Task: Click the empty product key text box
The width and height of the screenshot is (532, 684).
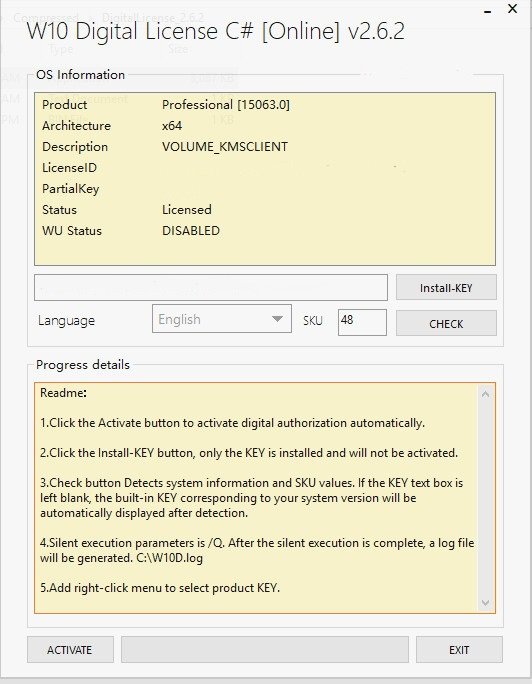Action: (x=211, y=287)
